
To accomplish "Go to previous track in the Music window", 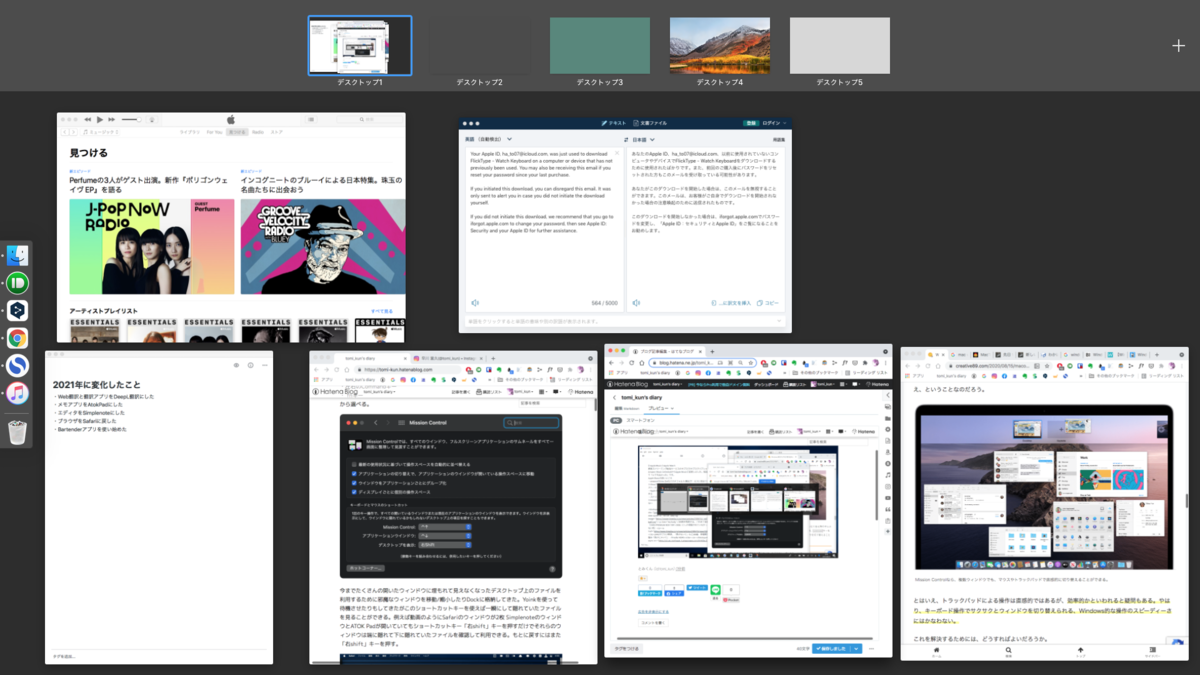I will [x=88, y=120].
